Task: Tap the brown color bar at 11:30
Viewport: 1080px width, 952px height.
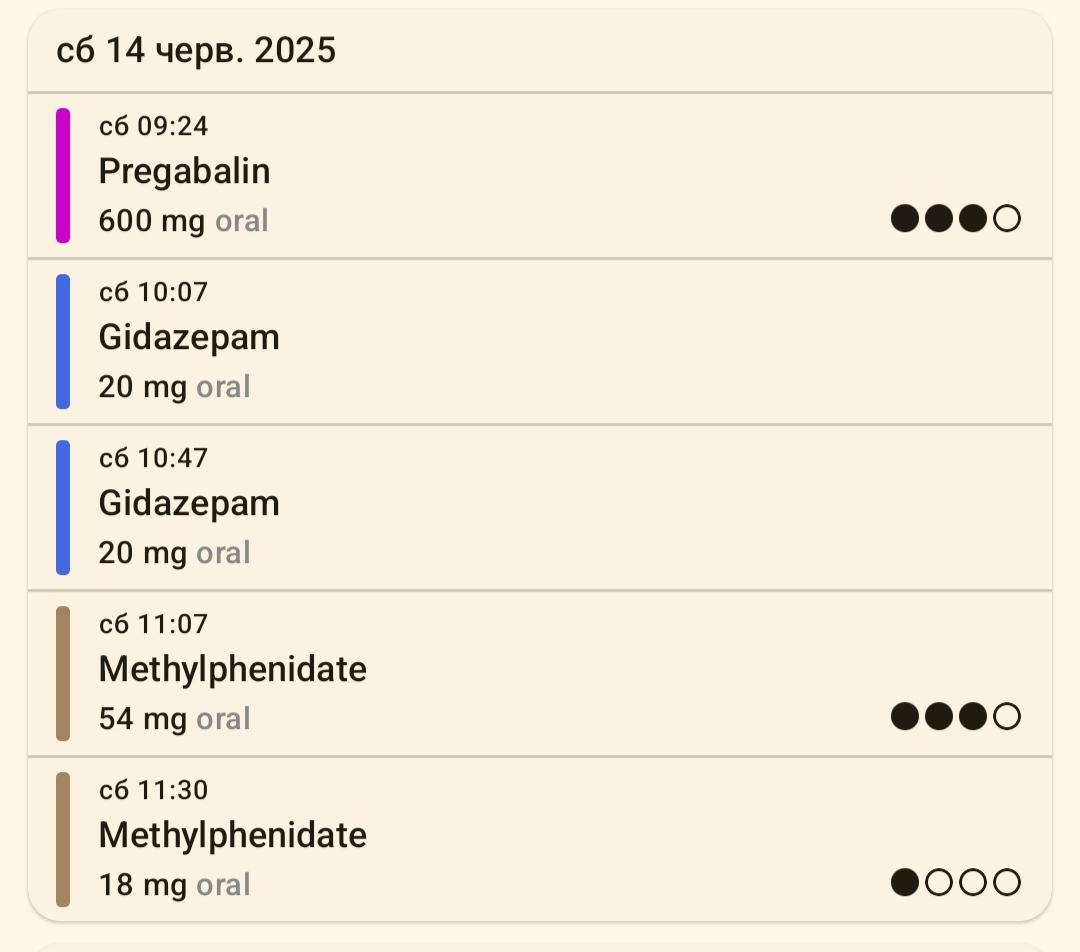Action: [63, 839]
